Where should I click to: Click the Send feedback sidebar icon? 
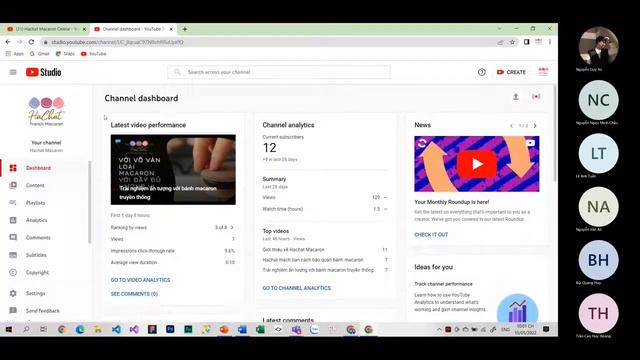[13, 311]
